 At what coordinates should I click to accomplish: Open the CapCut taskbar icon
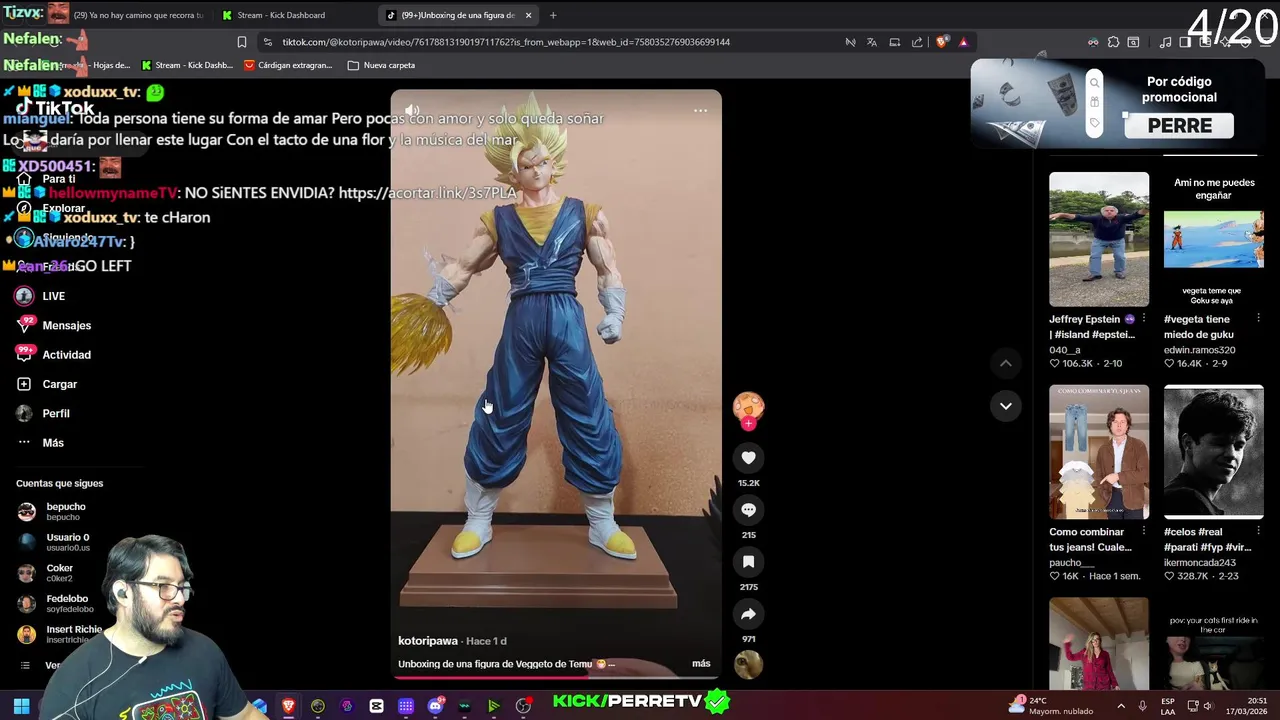point(376,706)
